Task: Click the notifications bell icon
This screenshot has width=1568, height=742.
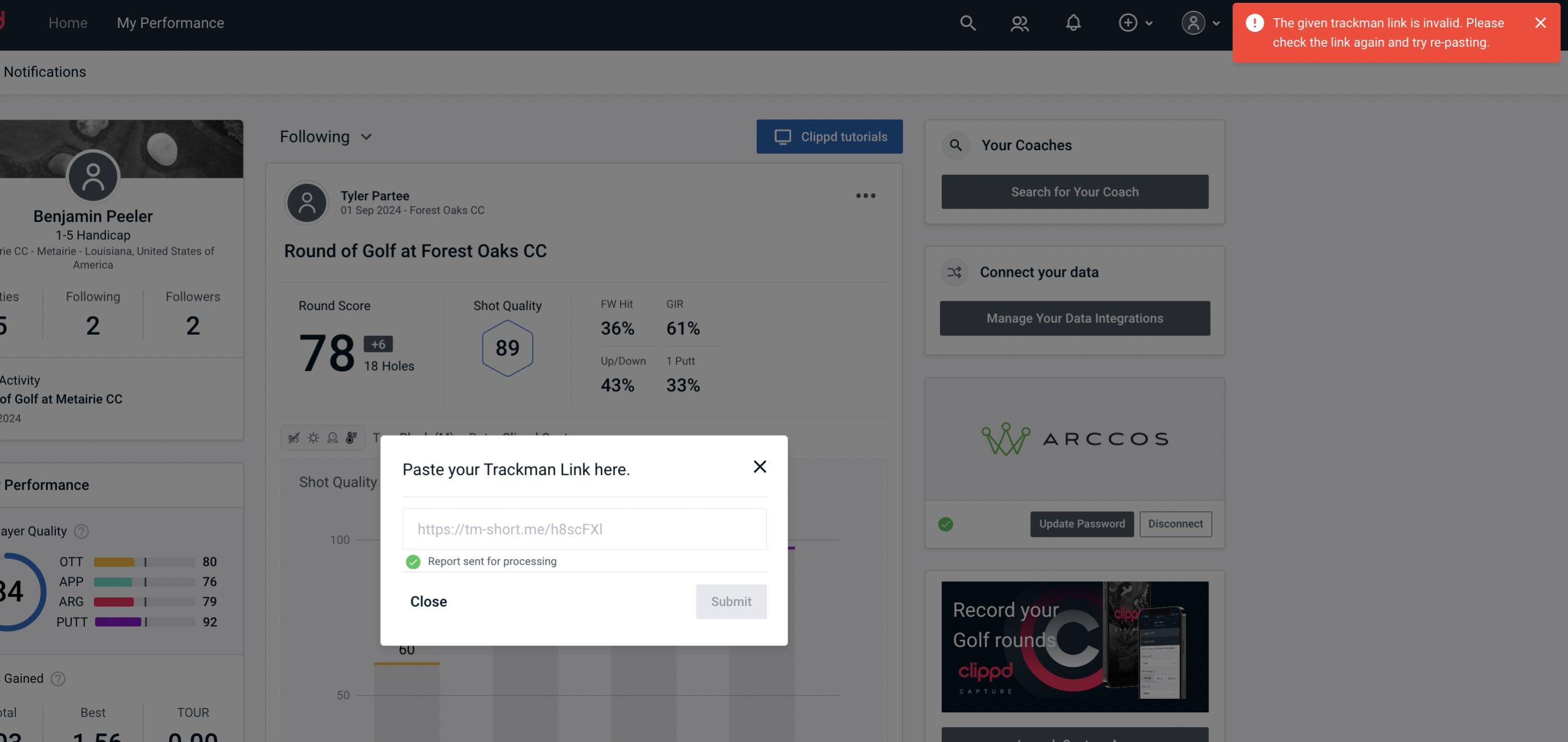Action: coord(1073,22)
